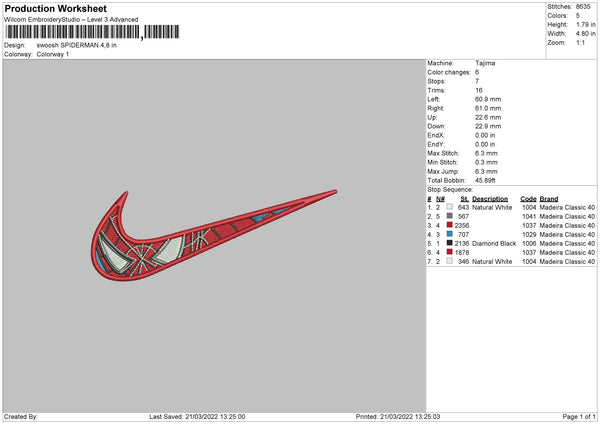
Task: Click the Color changes value '6'
Action: (477, 72)
